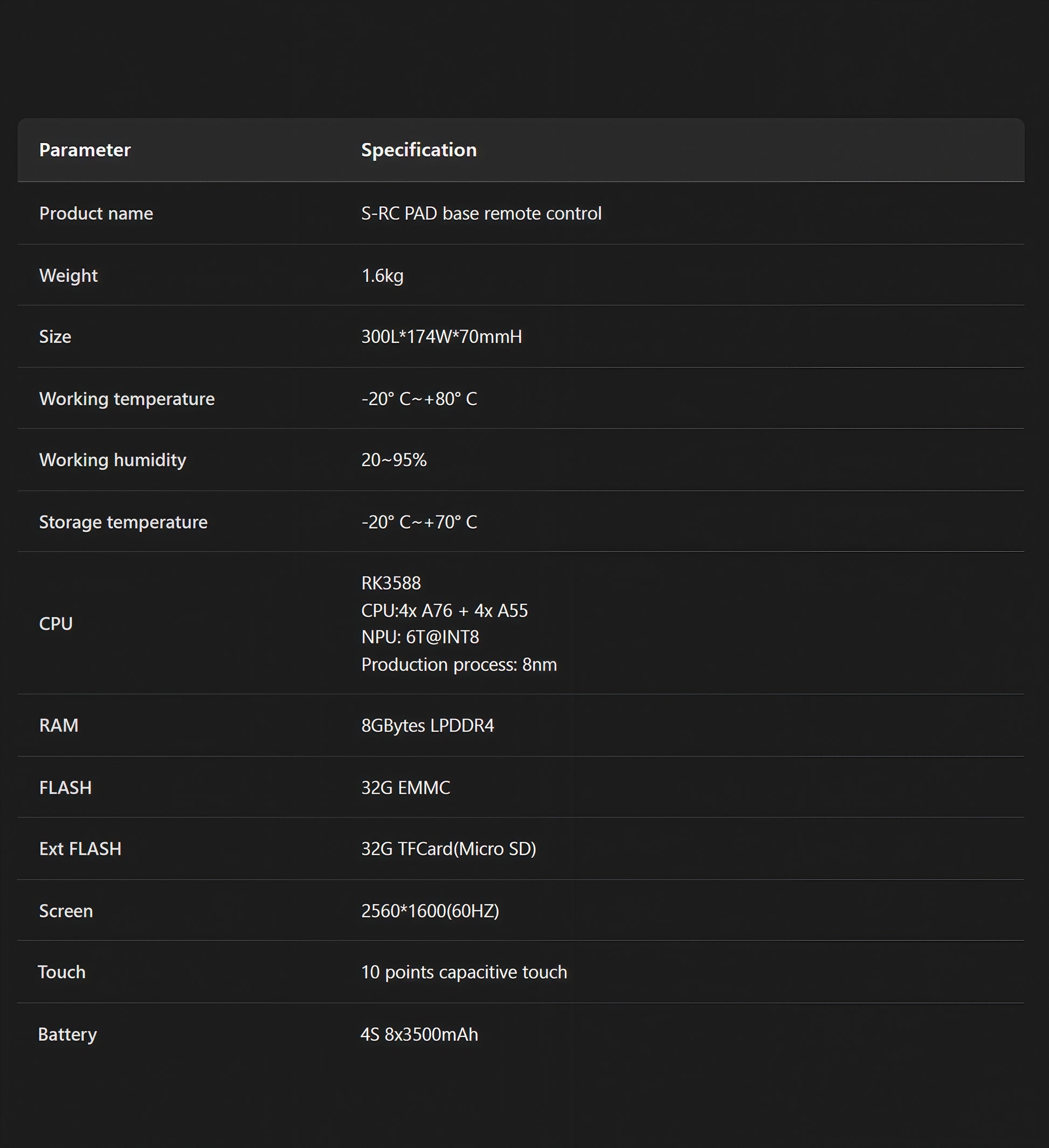Select the Product name row label
The height and width of the screenshot is (1148, 1049).
(x=96, y=213)
